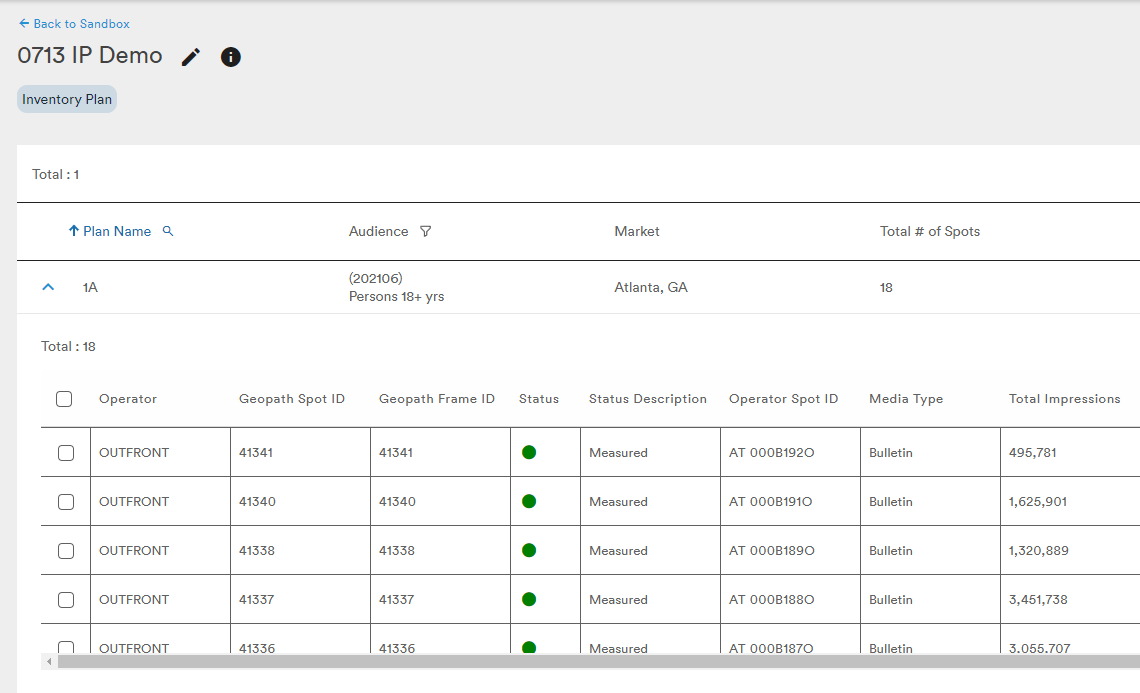The height and width of the screenshot is (693, 1140).
Task: Open the info icon next to 0713 IP Demo
Action: 230,57
